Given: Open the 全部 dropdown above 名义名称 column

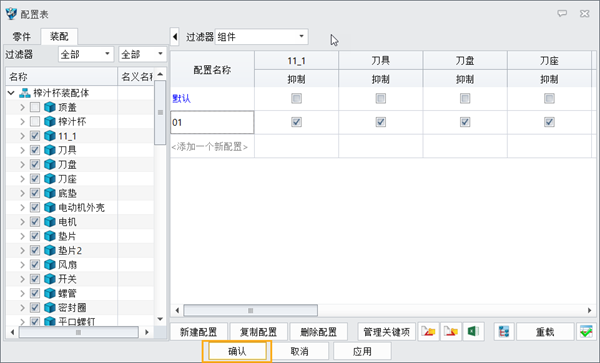Looking at the screenshot, I should coord(142,54).
